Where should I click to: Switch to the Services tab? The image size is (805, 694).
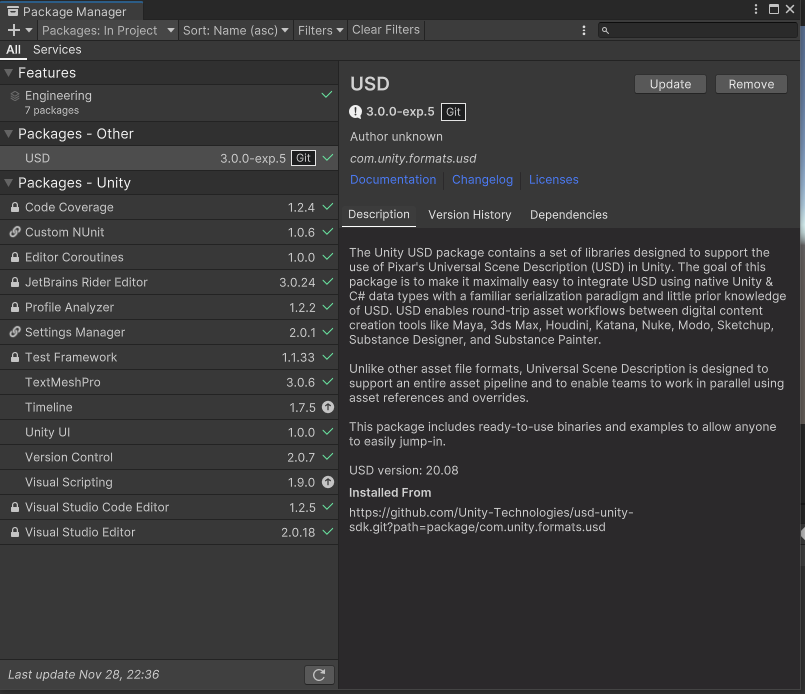pyautogui.click(x=57, y=50)
